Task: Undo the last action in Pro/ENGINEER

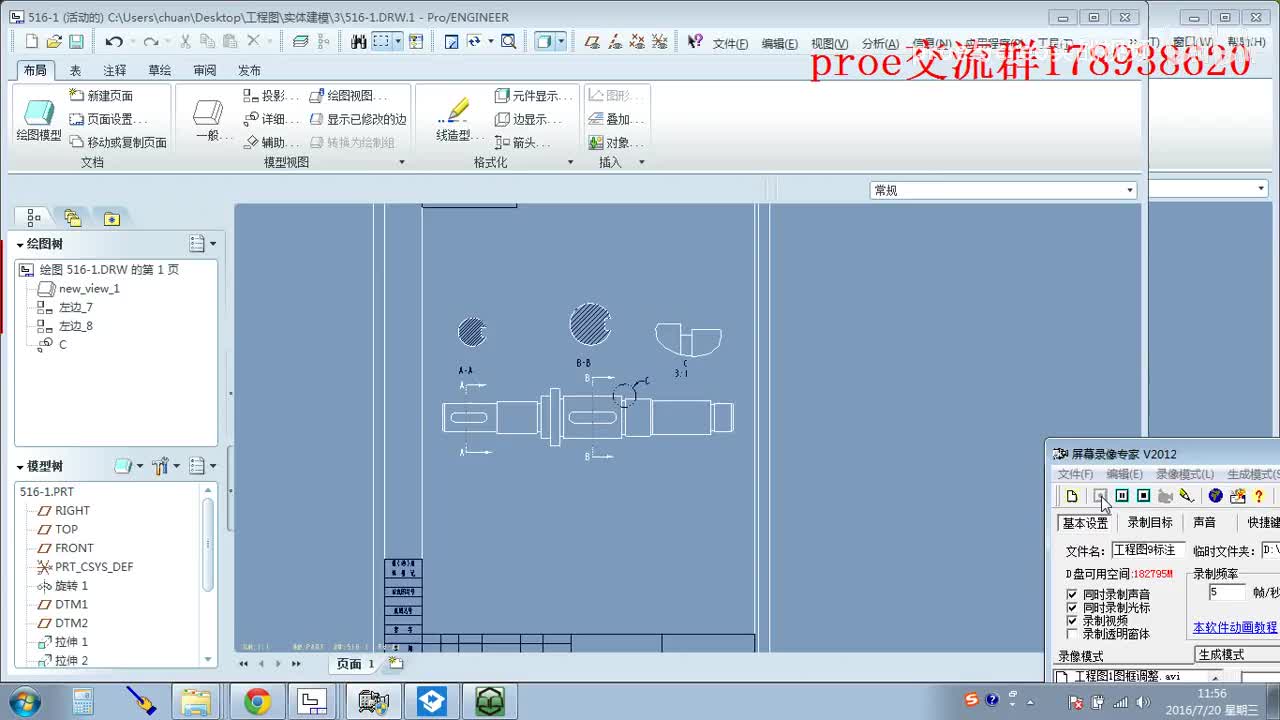Action: pos(114,41)
